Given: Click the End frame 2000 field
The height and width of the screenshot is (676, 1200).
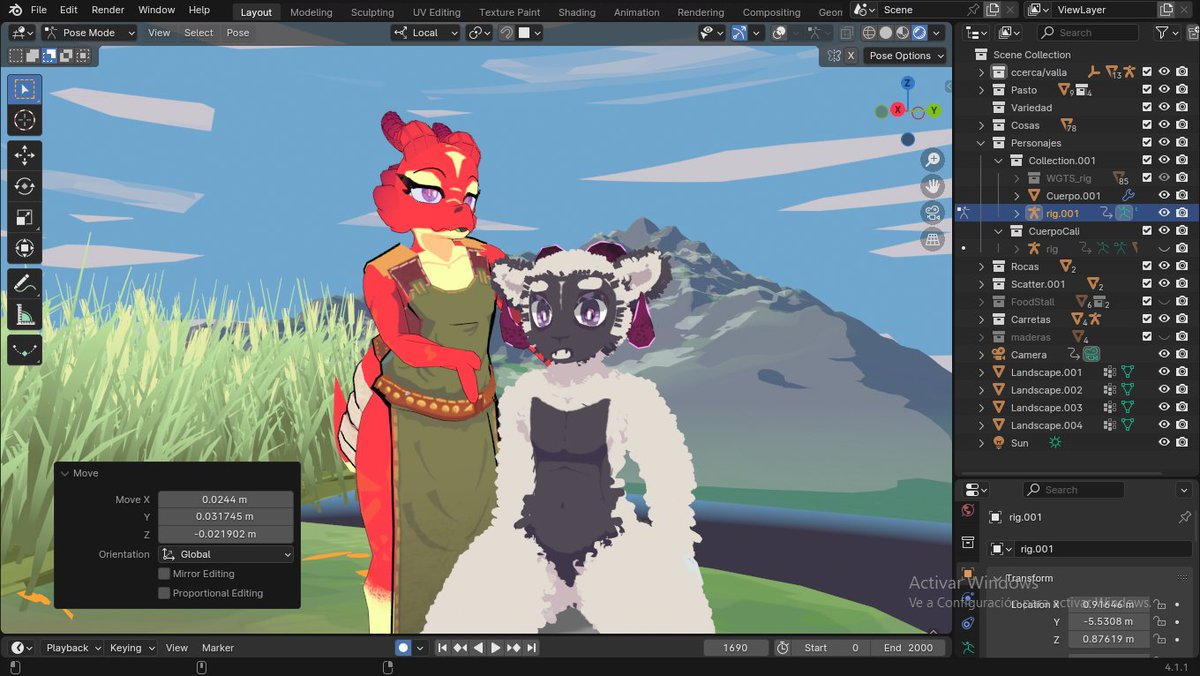Looking at the screenshot, I should [908, 648].
